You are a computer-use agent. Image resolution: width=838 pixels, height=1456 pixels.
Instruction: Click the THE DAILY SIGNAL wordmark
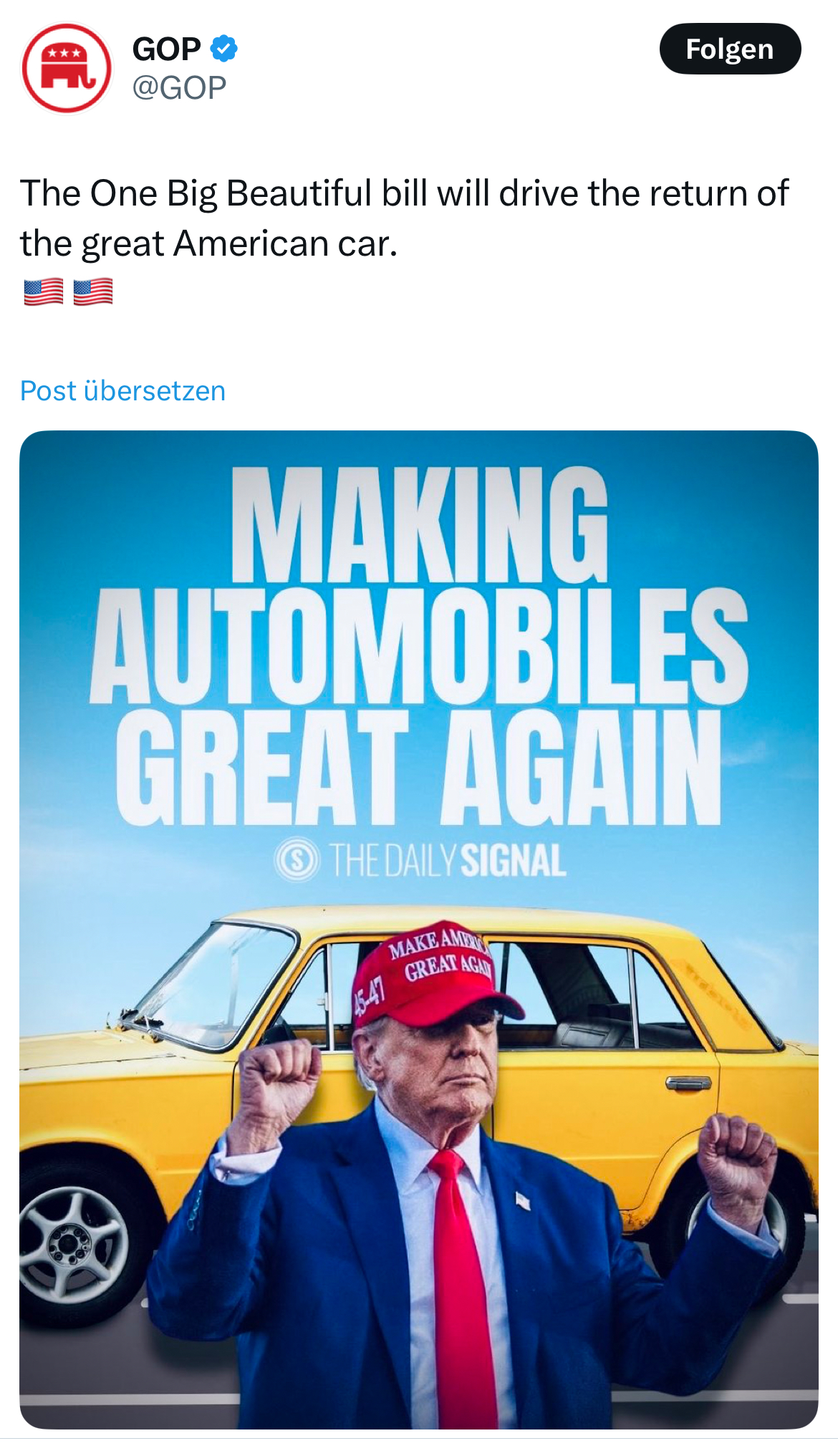tap(448, 860)
